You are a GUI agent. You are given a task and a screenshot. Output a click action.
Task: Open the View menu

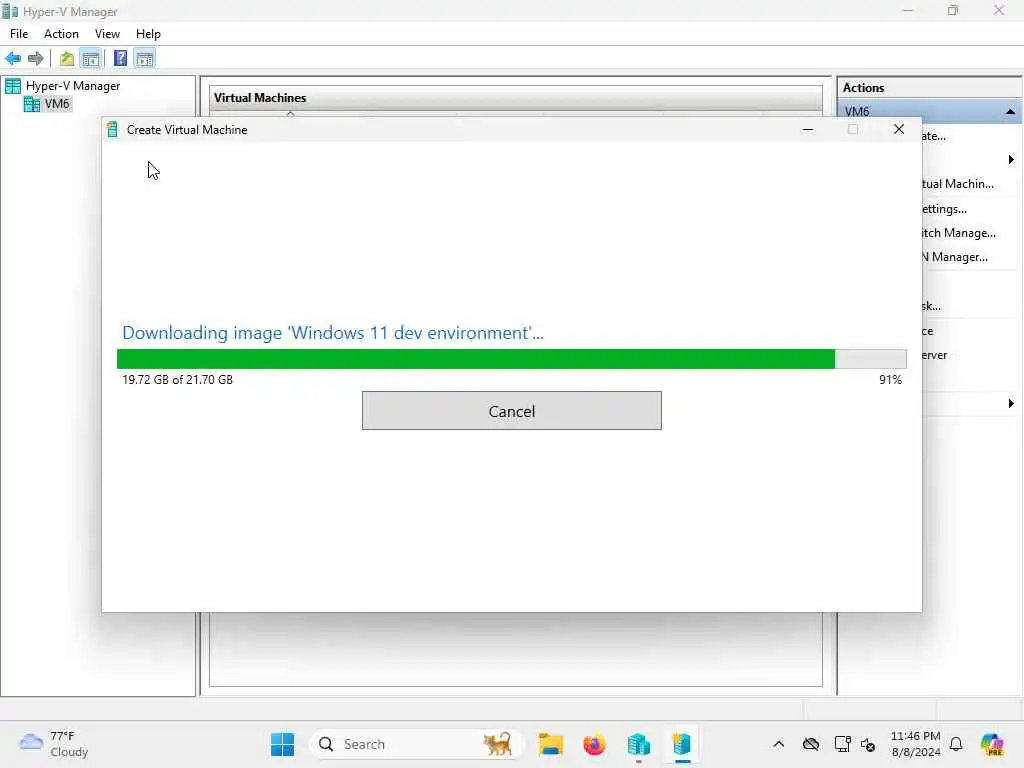pos(107,34)
